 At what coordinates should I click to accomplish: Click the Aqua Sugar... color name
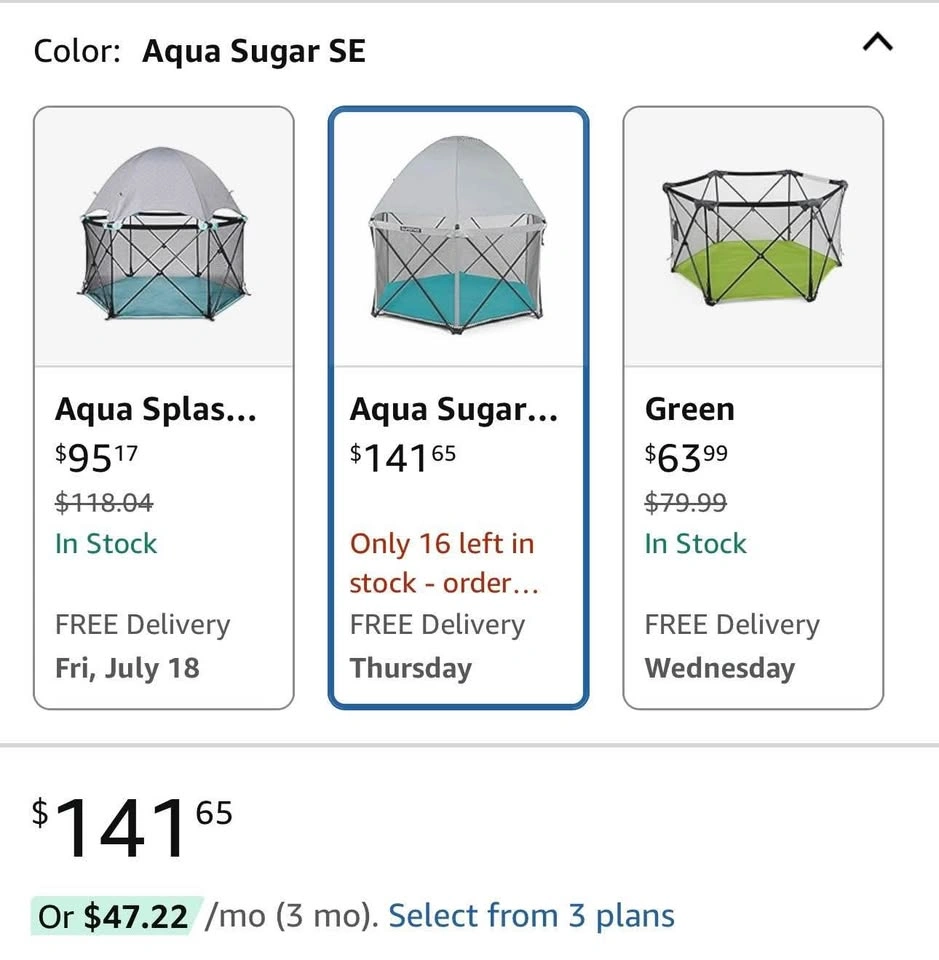453,409
